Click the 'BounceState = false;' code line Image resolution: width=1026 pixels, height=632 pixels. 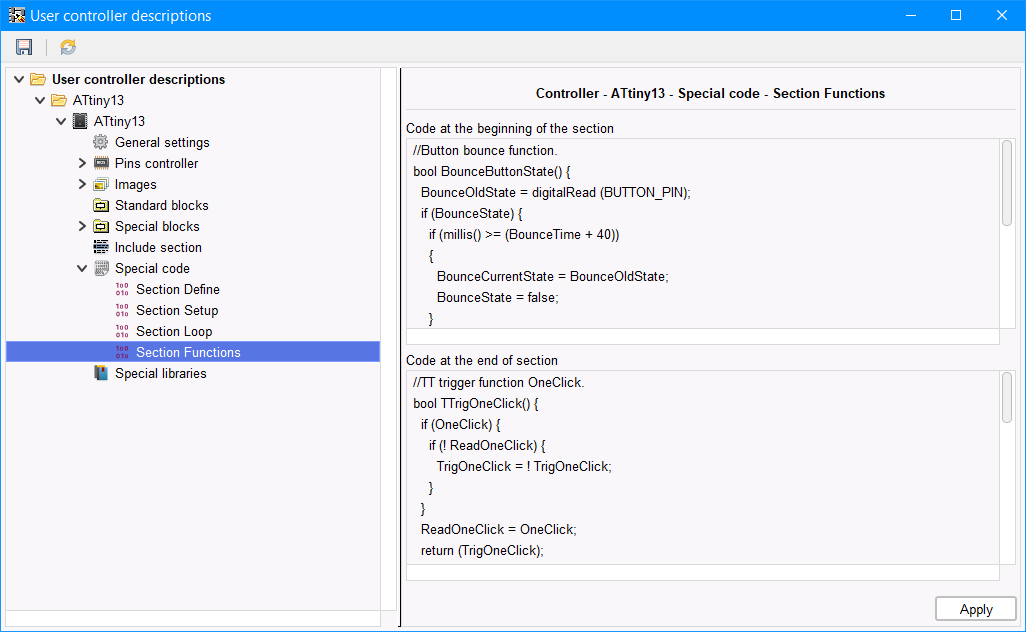click(497, 298)
